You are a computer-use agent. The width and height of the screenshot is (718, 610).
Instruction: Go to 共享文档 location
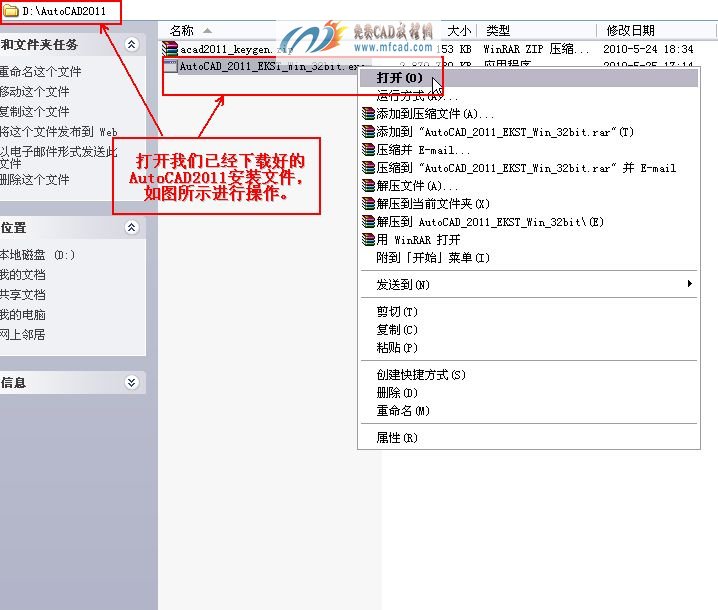pyautogui.click(x=22, y=294)
